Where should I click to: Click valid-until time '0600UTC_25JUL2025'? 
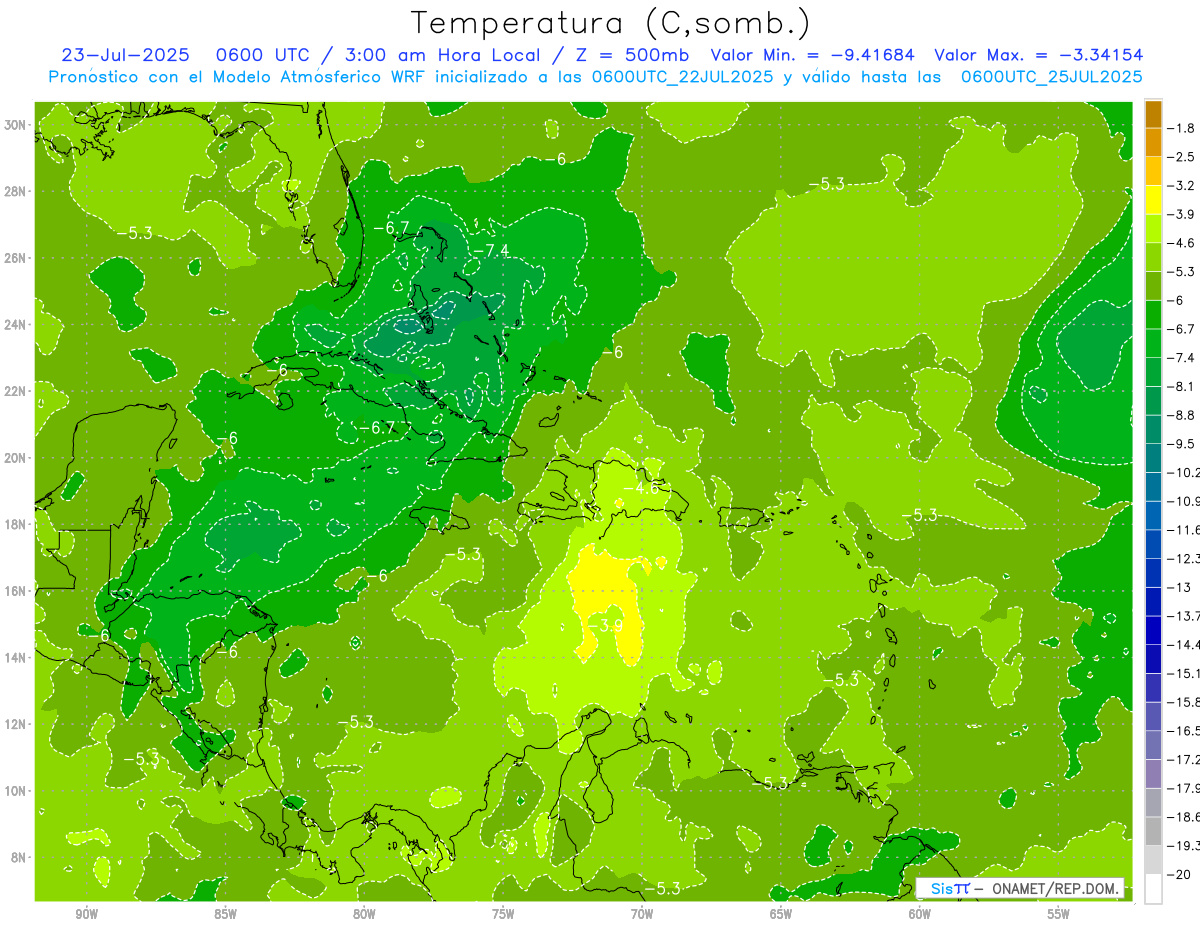(x=1051, y=77)
